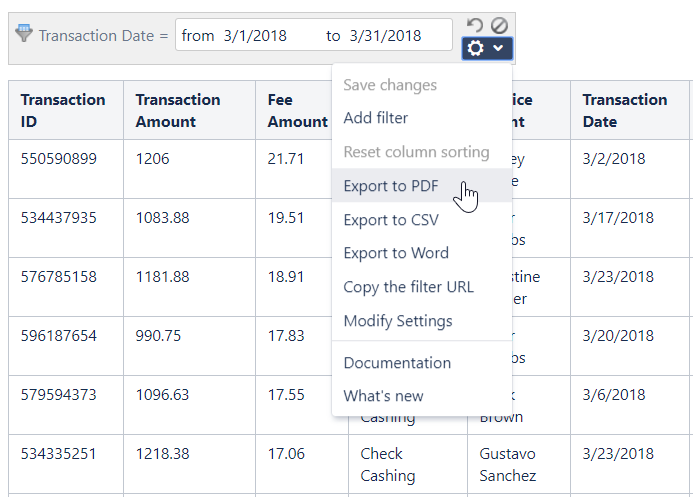Select Add filter from the menu

(x=375, y=118)
